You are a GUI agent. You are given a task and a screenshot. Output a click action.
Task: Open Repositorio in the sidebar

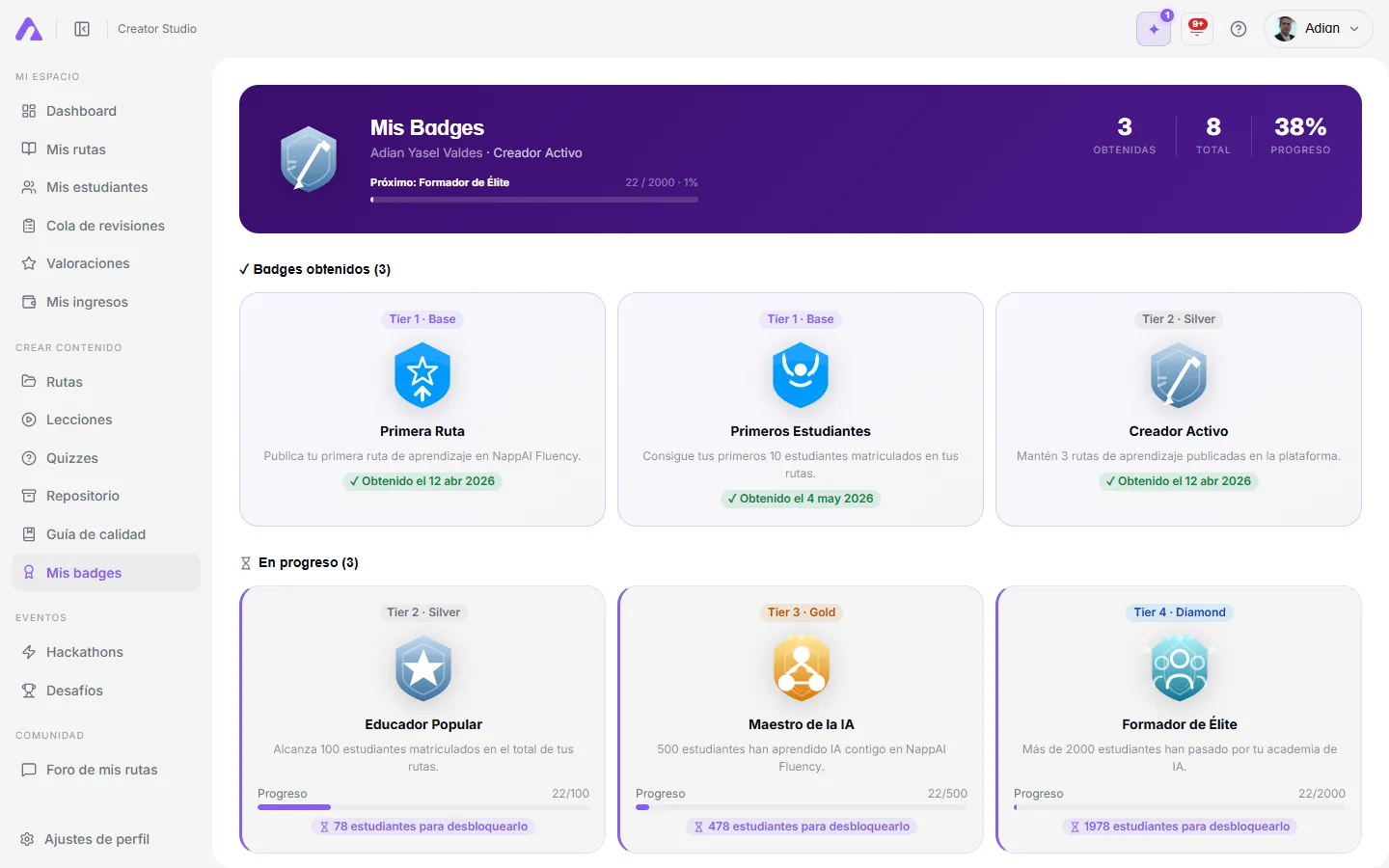pyautogui.click(x=106, y=496)
